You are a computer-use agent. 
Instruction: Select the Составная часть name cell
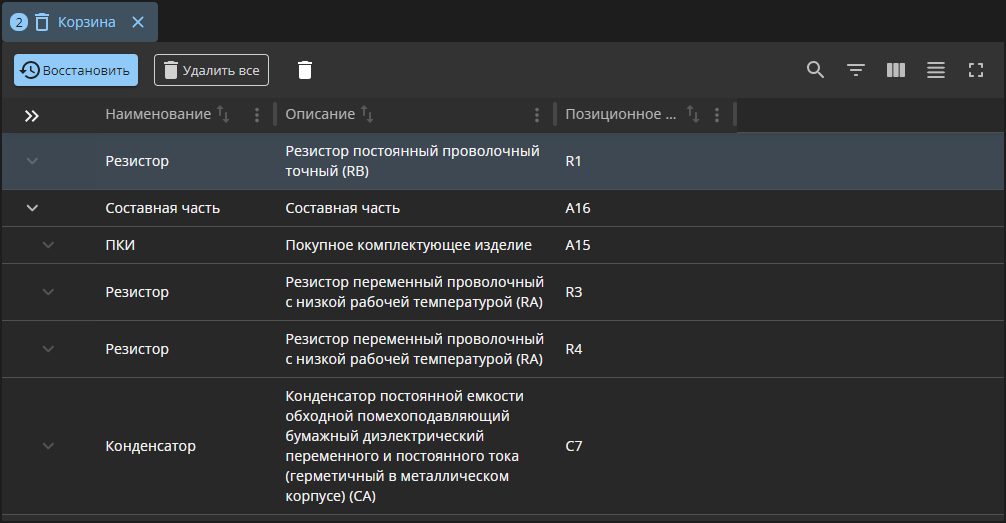tap(162, 208)
